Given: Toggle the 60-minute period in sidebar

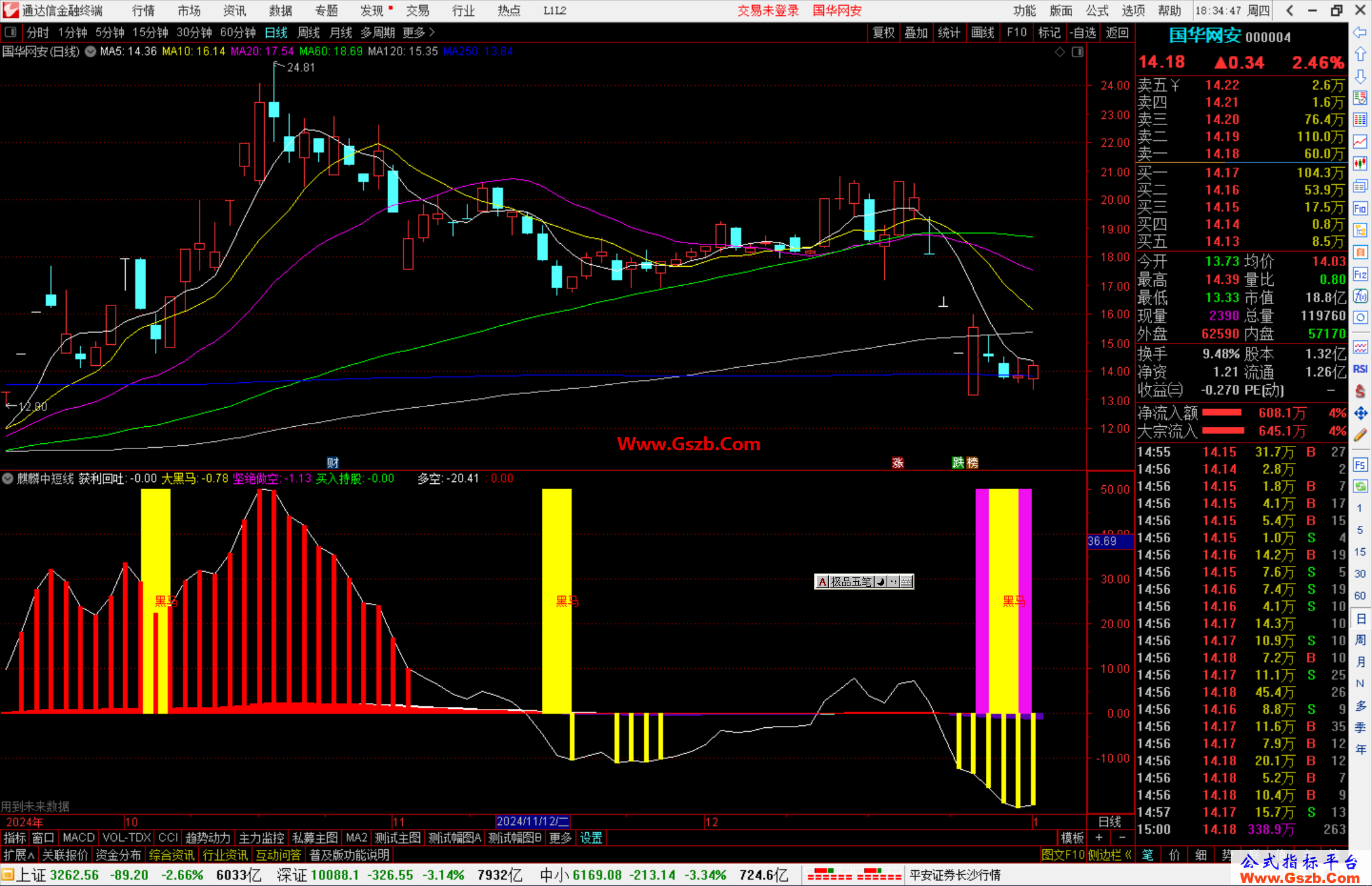Looking at the screenshot, I should [x=1359, y=596].
